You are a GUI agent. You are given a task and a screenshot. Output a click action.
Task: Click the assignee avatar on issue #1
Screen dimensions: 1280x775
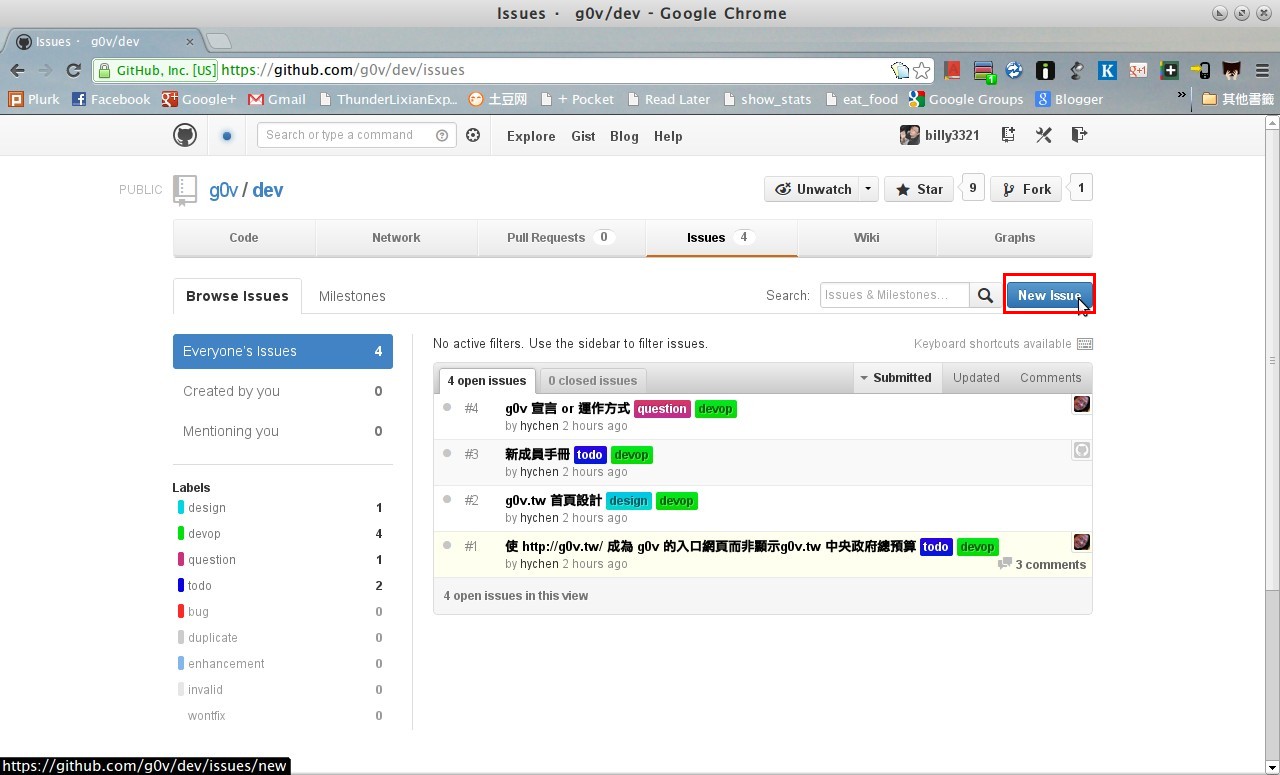point(1081,542)
